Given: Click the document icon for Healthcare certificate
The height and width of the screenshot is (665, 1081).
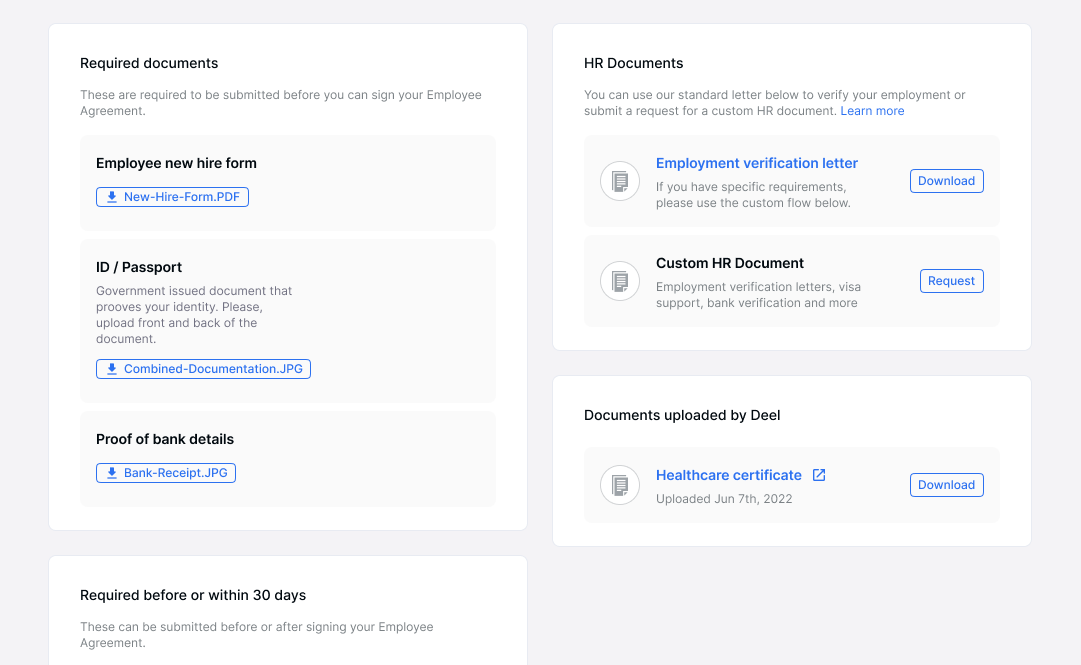Looking at the screenshot, I should tap(620, 485).
